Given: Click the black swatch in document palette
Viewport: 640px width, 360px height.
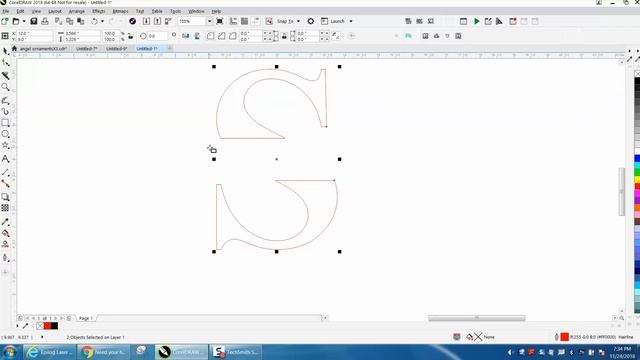Looking at the screenshot, I should tap(54, 326).
